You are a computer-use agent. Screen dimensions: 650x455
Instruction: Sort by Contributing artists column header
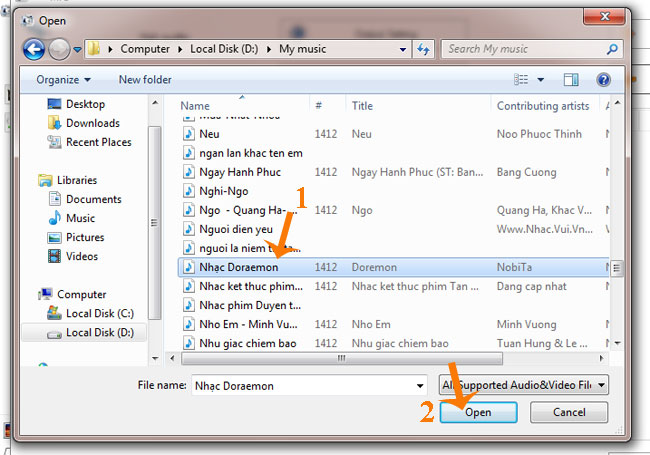pos(545,106)
